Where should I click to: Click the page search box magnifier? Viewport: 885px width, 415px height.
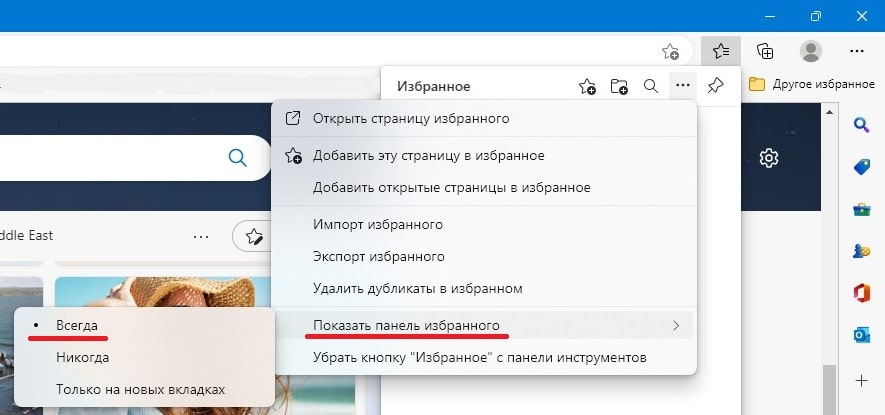(237, 157)
